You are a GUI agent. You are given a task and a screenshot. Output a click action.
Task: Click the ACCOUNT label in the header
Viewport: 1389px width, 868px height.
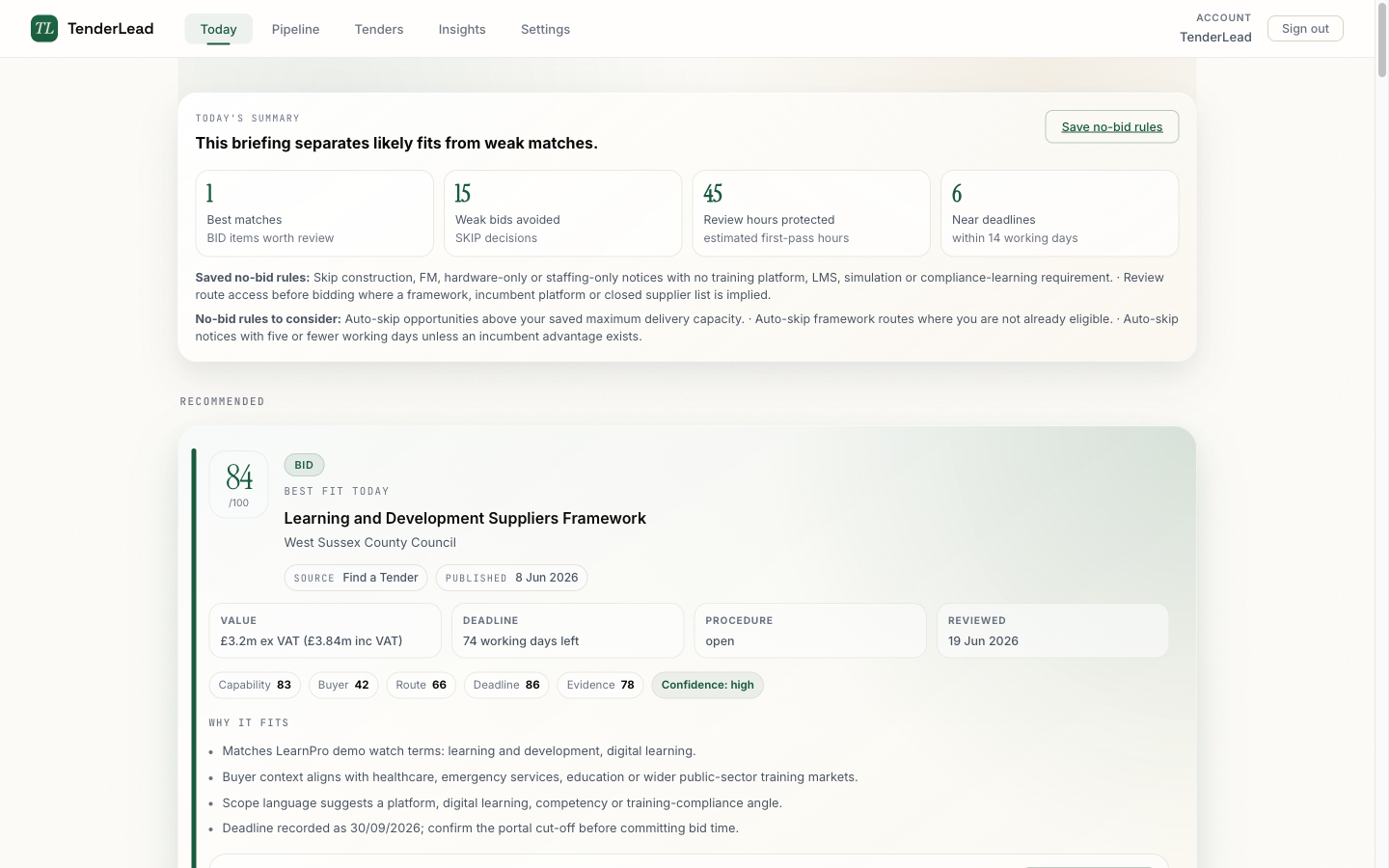pyautogui.click(x=1224, y=17)
